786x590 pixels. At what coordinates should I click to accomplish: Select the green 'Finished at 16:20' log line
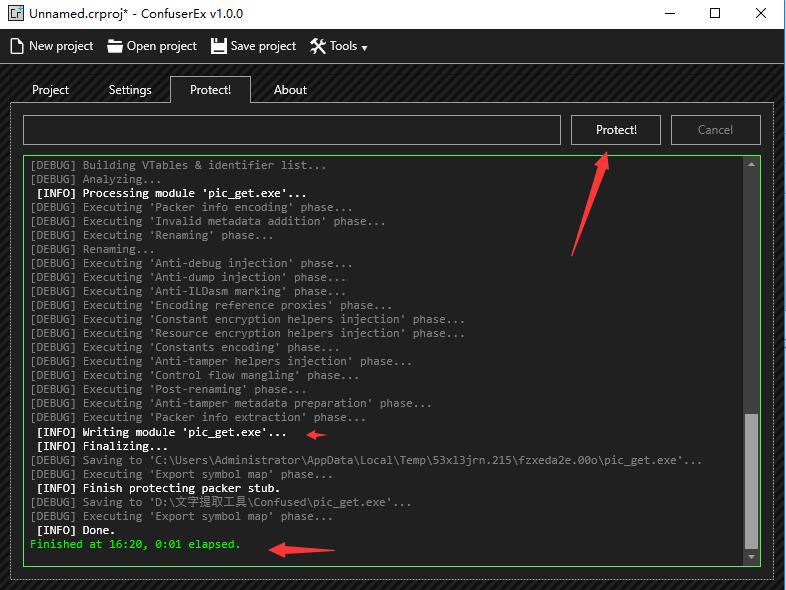pyautogui.click(x=135, y=545)
